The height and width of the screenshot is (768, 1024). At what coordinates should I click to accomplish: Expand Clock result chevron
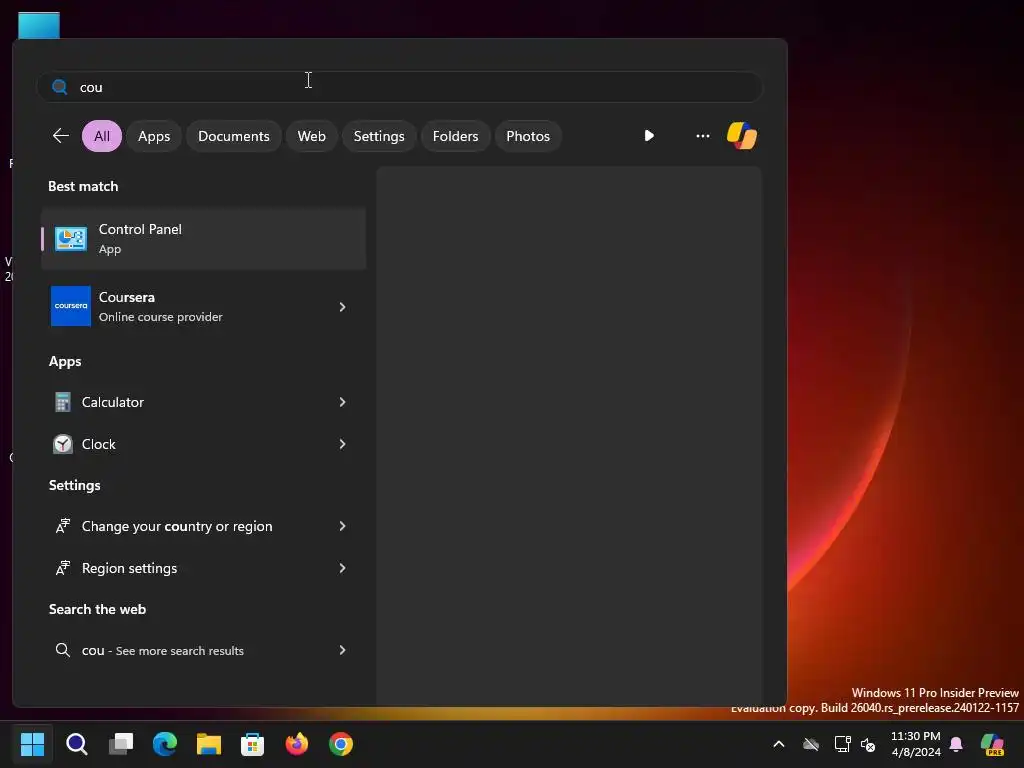click(342, 444)
